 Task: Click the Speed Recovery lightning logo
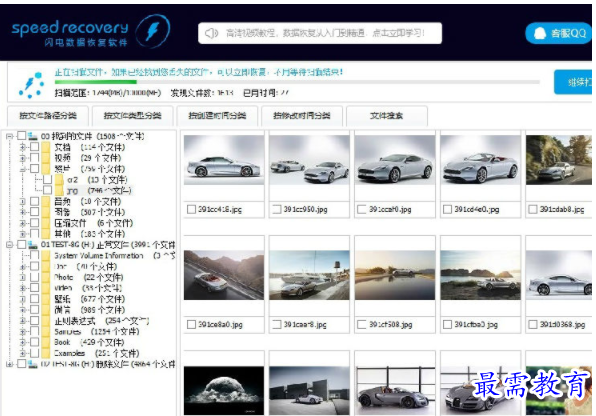[x=153, y=31]
